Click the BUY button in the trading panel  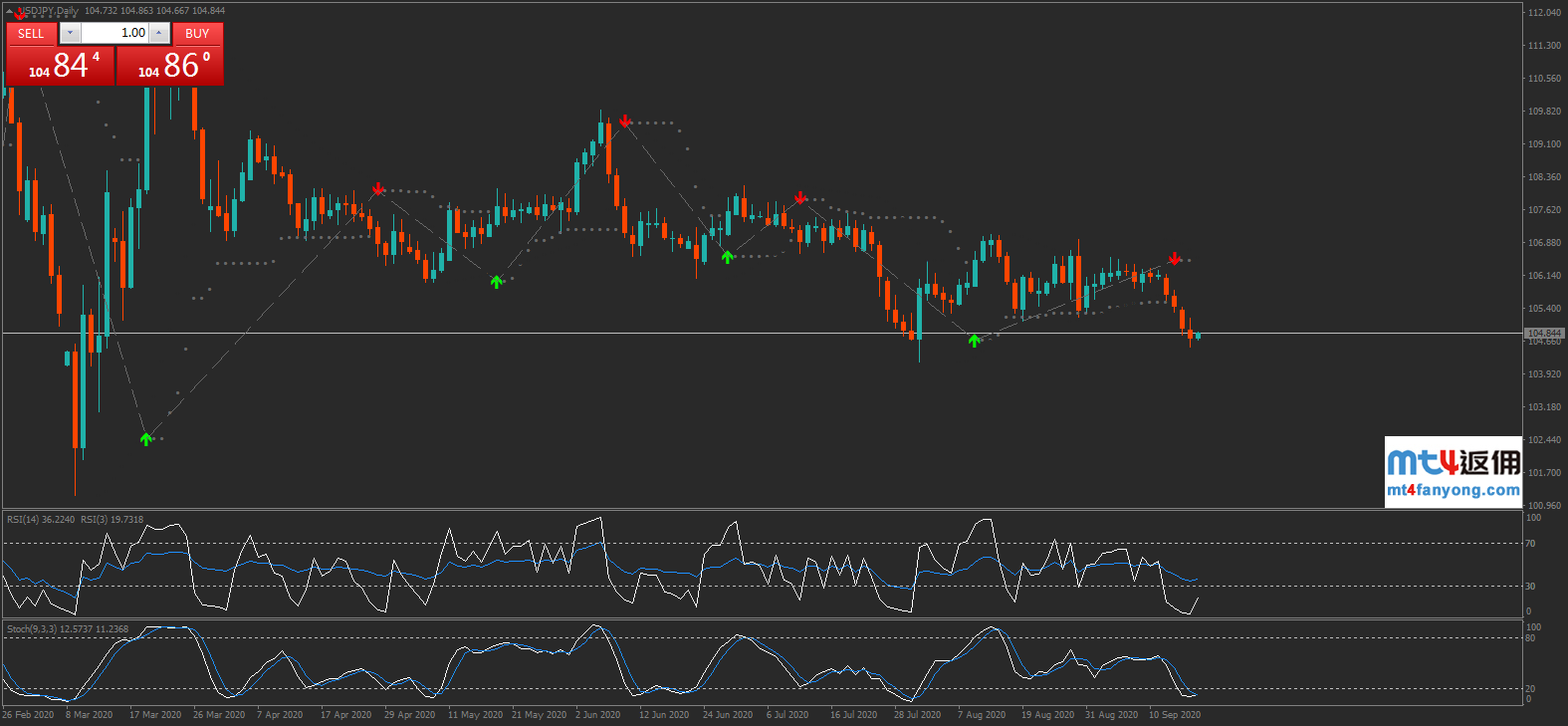(x=197, y=33)
